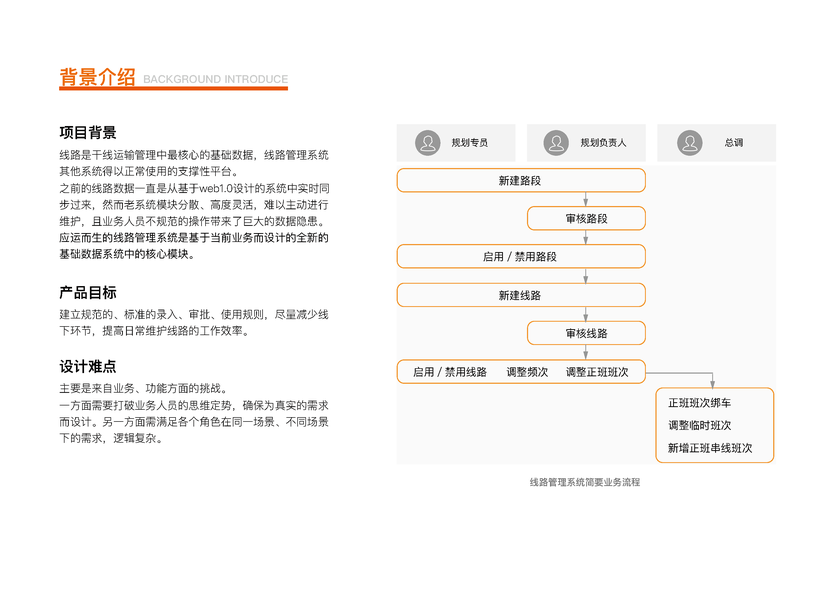Click the 项目背景 heading
The image size is (838, 600).
tap(88, 133)
